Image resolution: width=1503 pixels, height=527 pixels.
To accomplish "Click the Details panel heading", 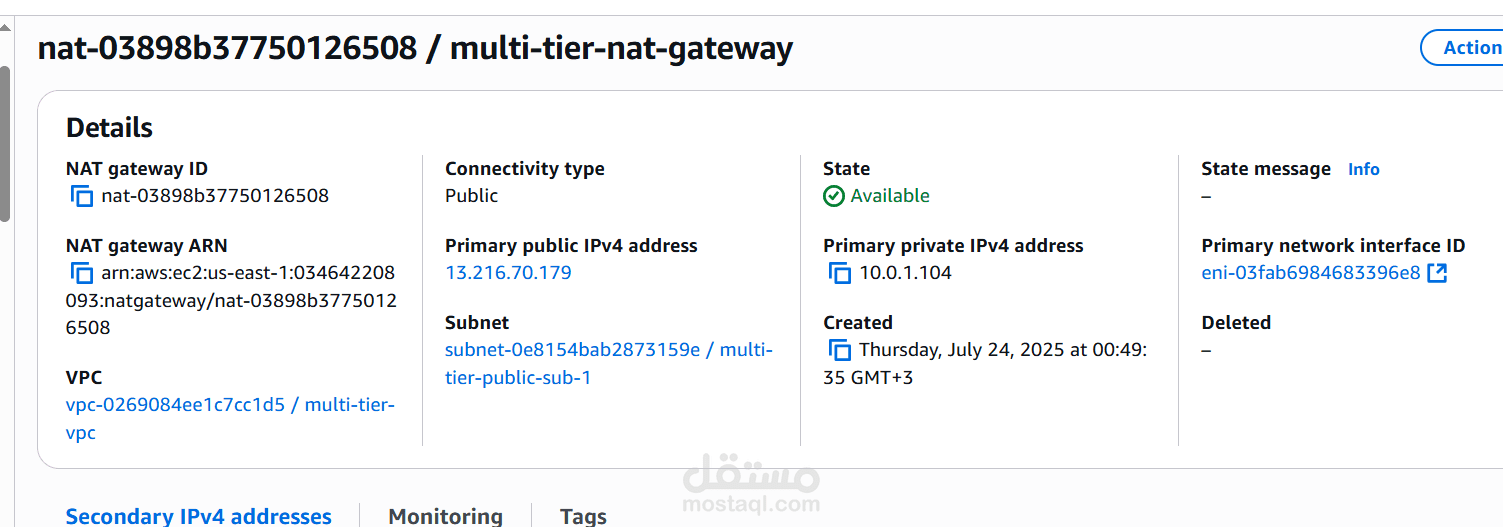I will (x=109, y=128).
